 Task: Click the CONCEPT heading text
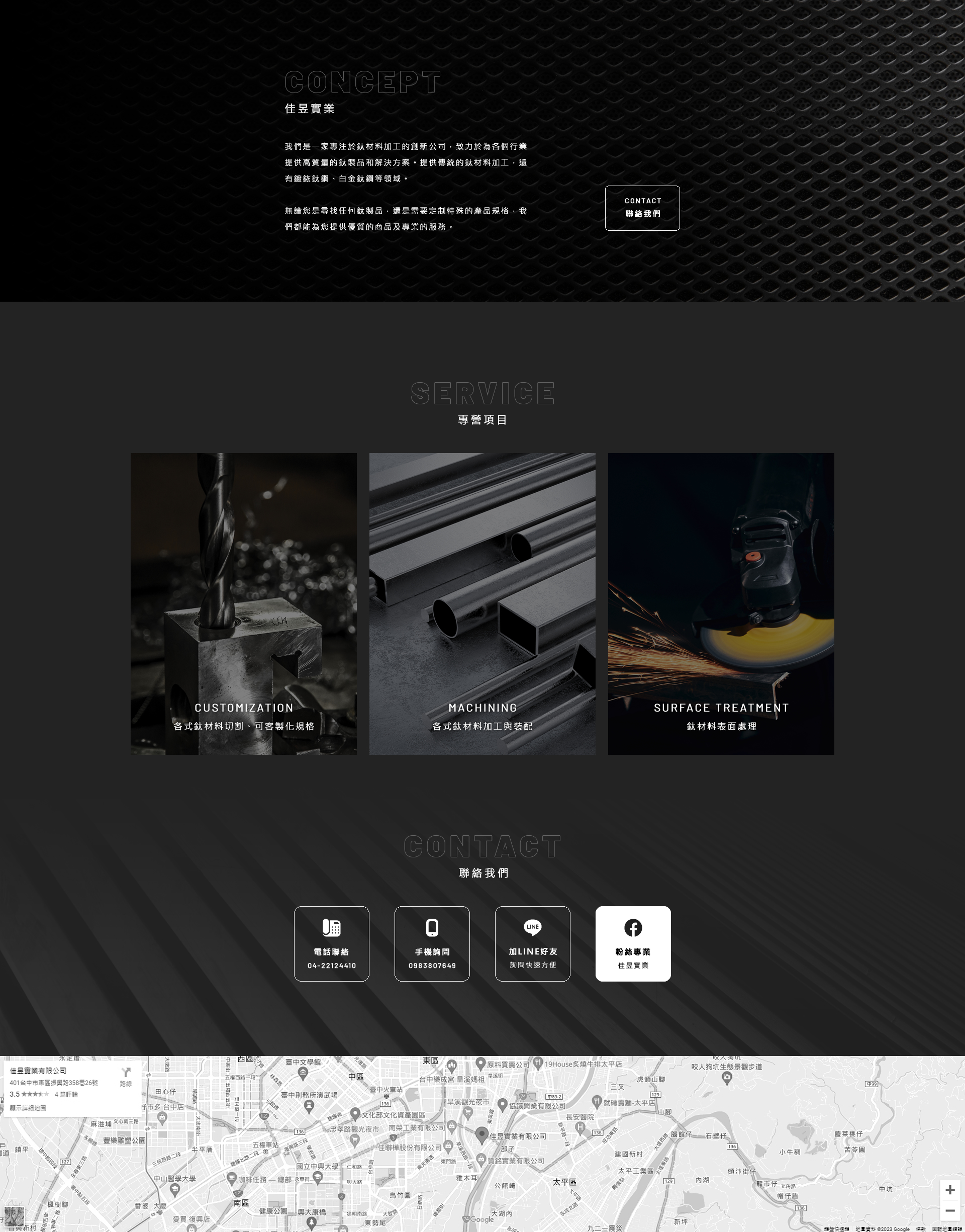[x=362, y=82]
